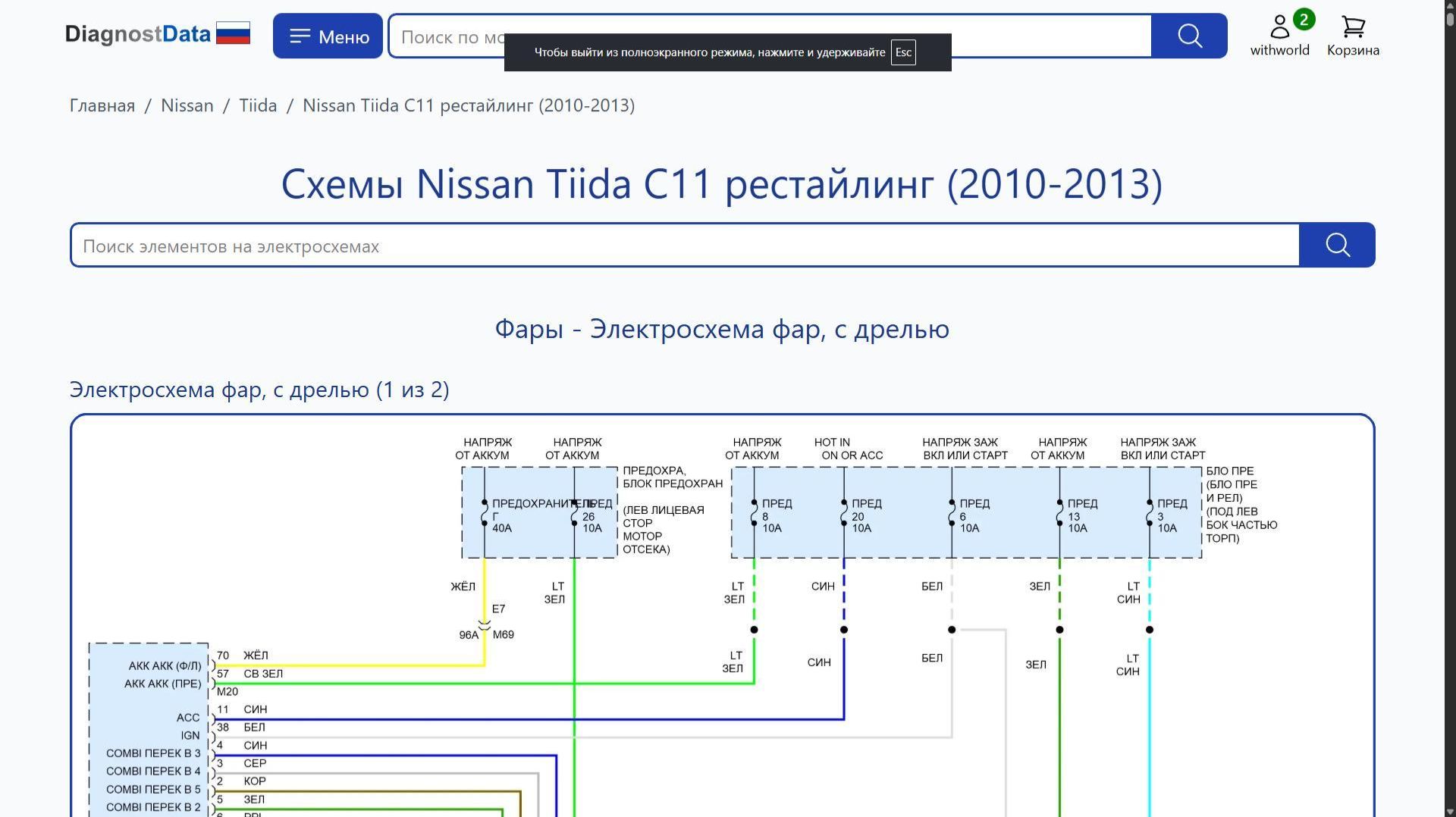
Task: Click the Esc key hint in fullscreen notice
Action: [903, 52]
